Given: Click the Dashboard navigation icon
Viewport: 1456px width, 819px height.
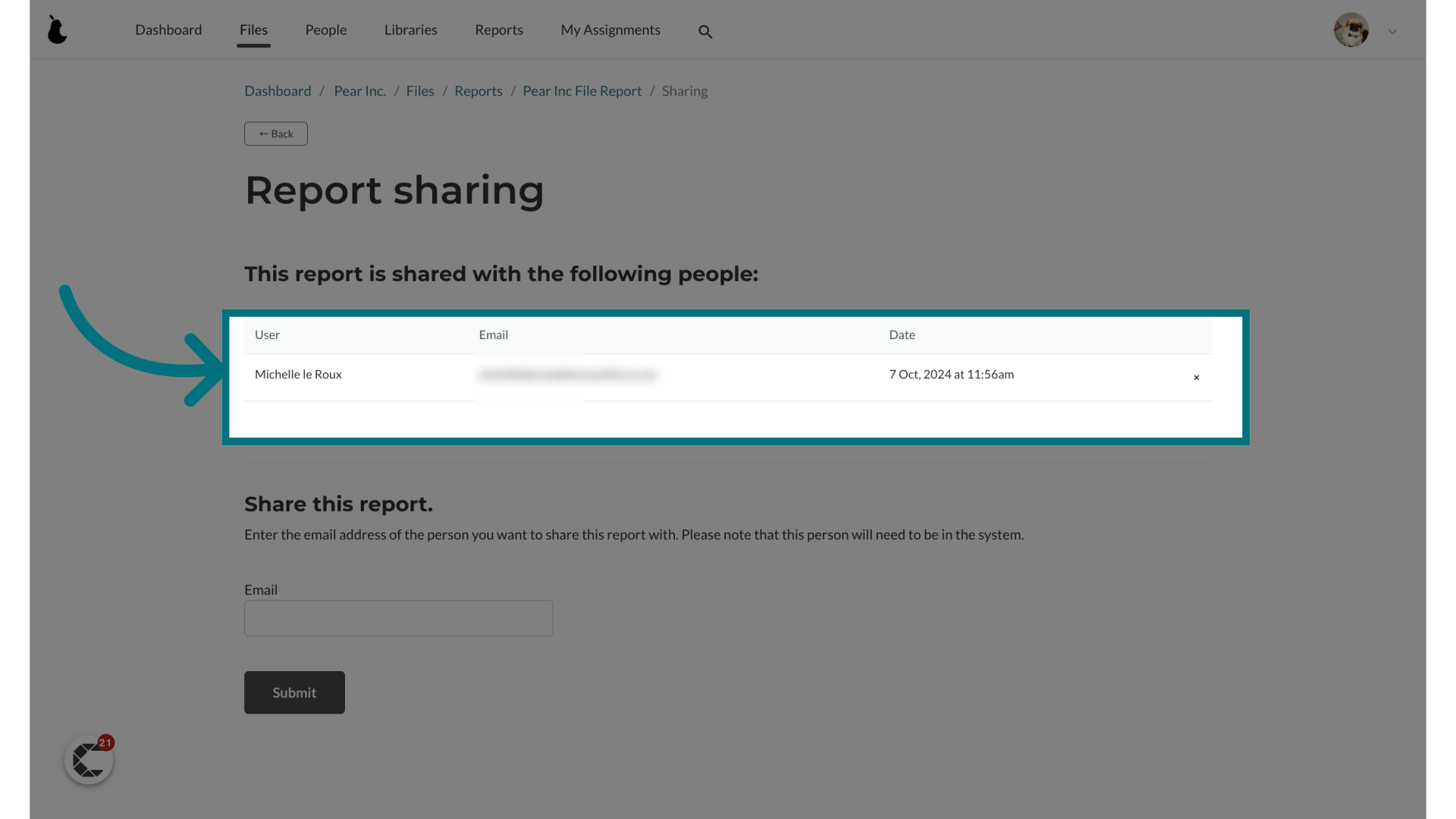Looking at the screenshot, I should [x=57, y=29].
